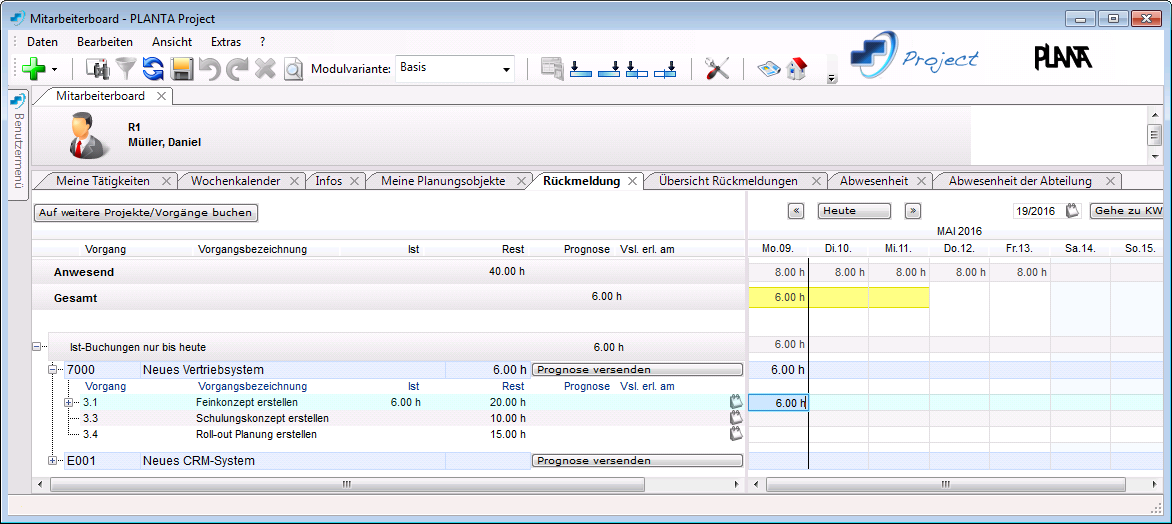Click the third blue-bar down-arrow icon
Screen dimensions: 1172x524
coord(636,69)
